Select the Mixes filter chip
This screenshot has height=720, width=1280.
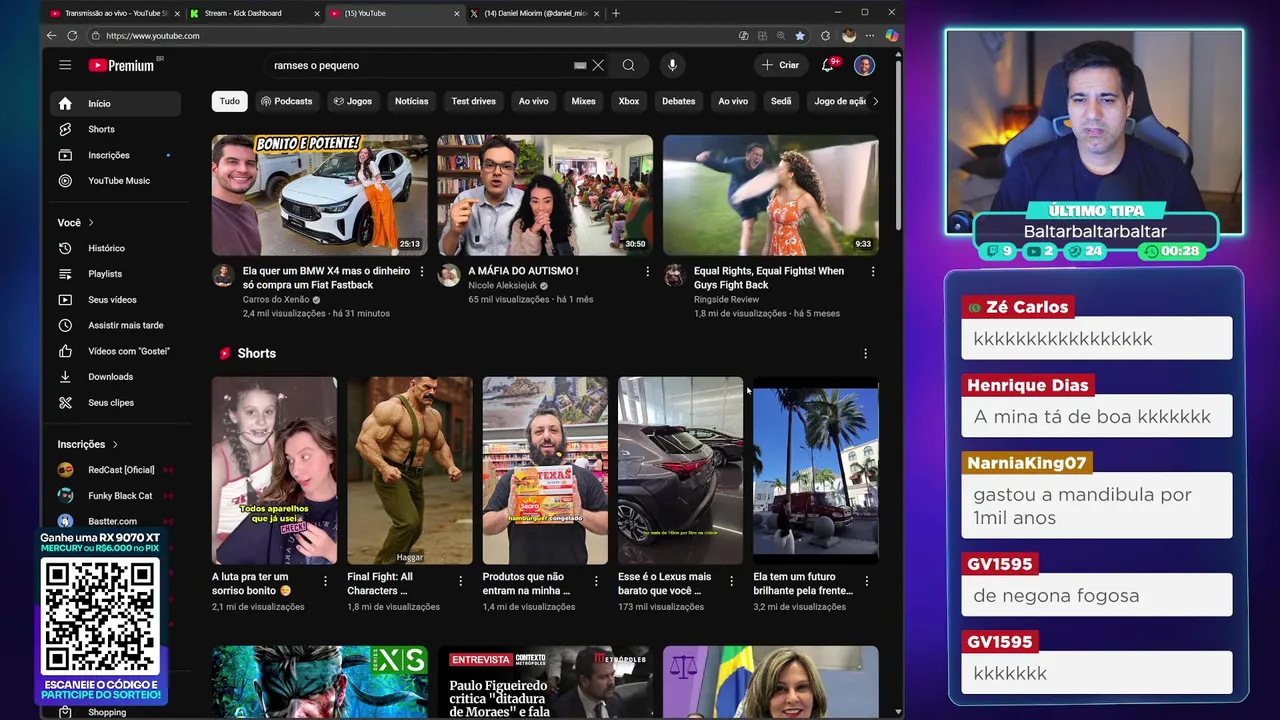click(x=583, y=101)
